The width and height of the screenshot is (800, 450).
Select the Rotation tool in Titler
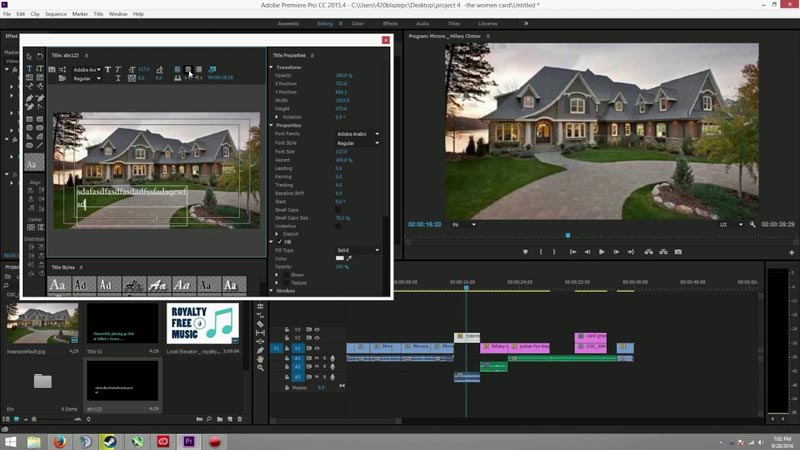(40, 57)
